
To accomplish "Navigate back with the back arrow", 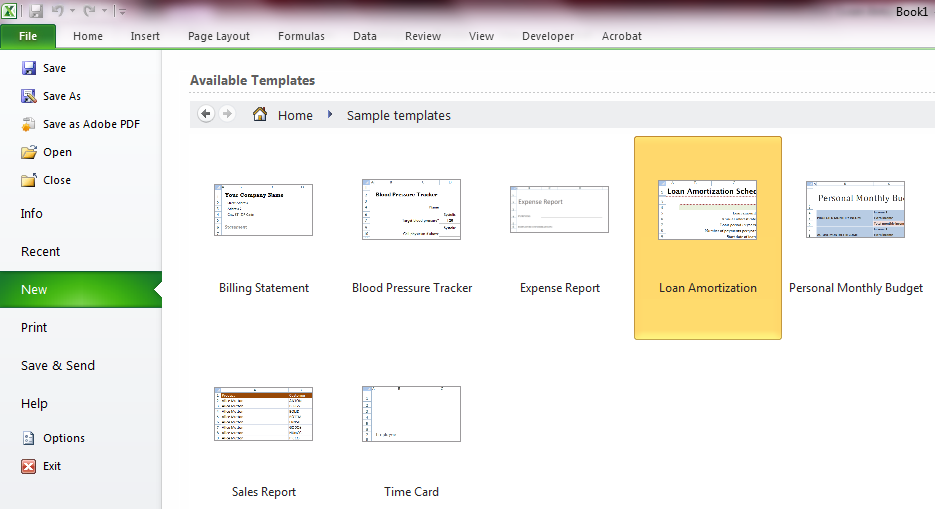I will 206,114.
